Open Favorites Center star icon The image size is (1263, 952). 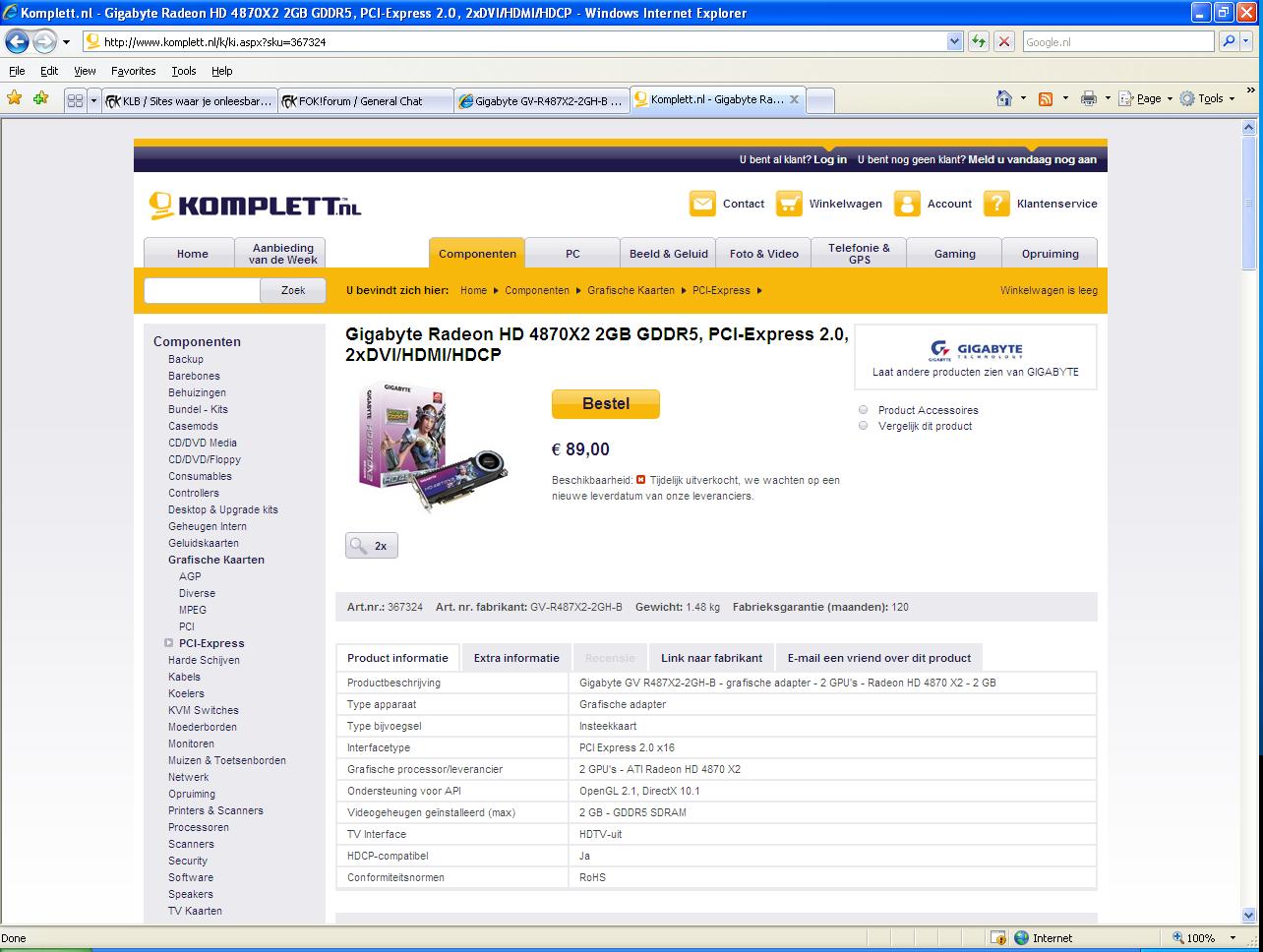click(14, 98)
